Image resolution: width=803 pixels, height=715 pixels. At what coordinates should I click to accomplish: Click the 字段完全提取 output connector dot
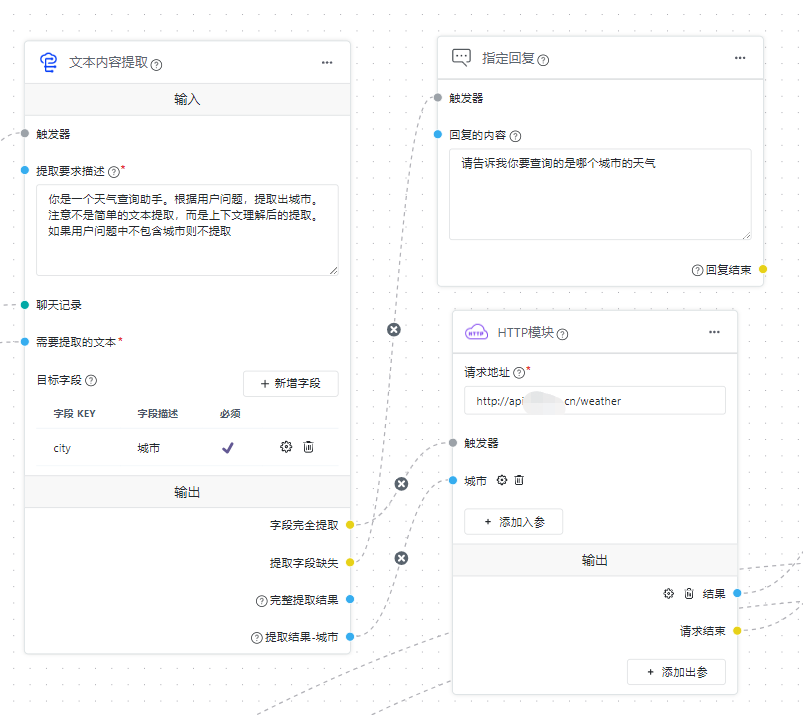point(349,524)
